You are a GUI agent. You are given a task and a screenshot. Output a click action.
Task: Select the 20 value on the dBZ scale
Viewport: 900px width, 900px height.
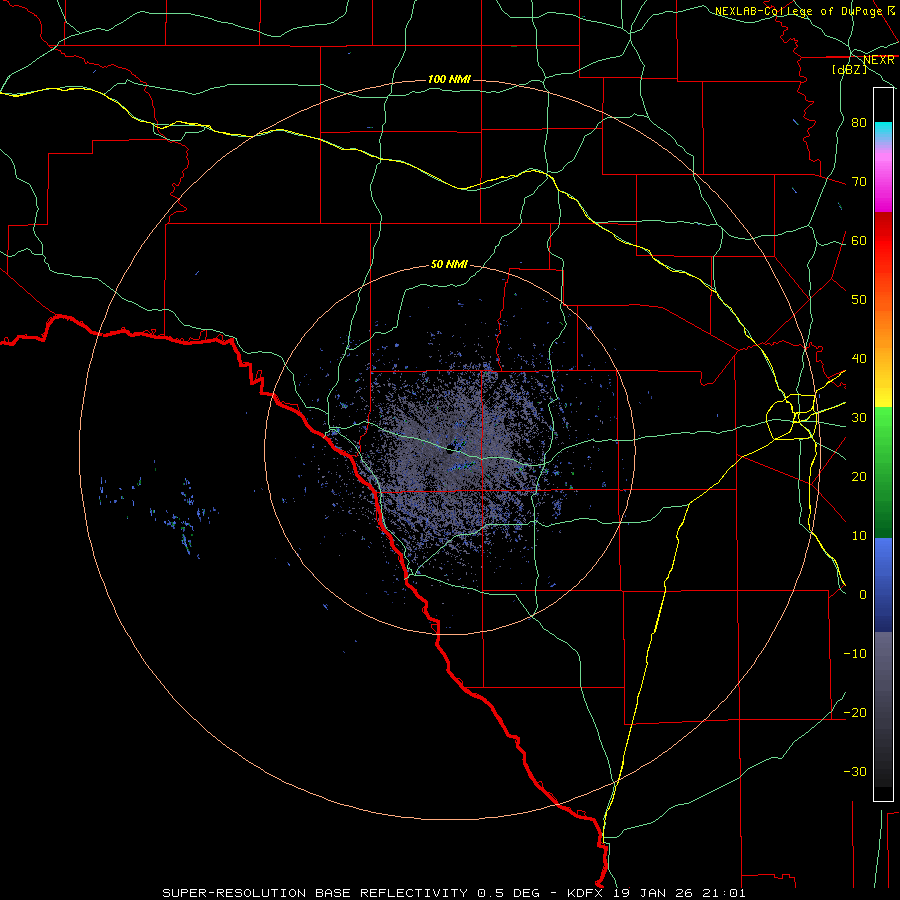click(859, 476)
